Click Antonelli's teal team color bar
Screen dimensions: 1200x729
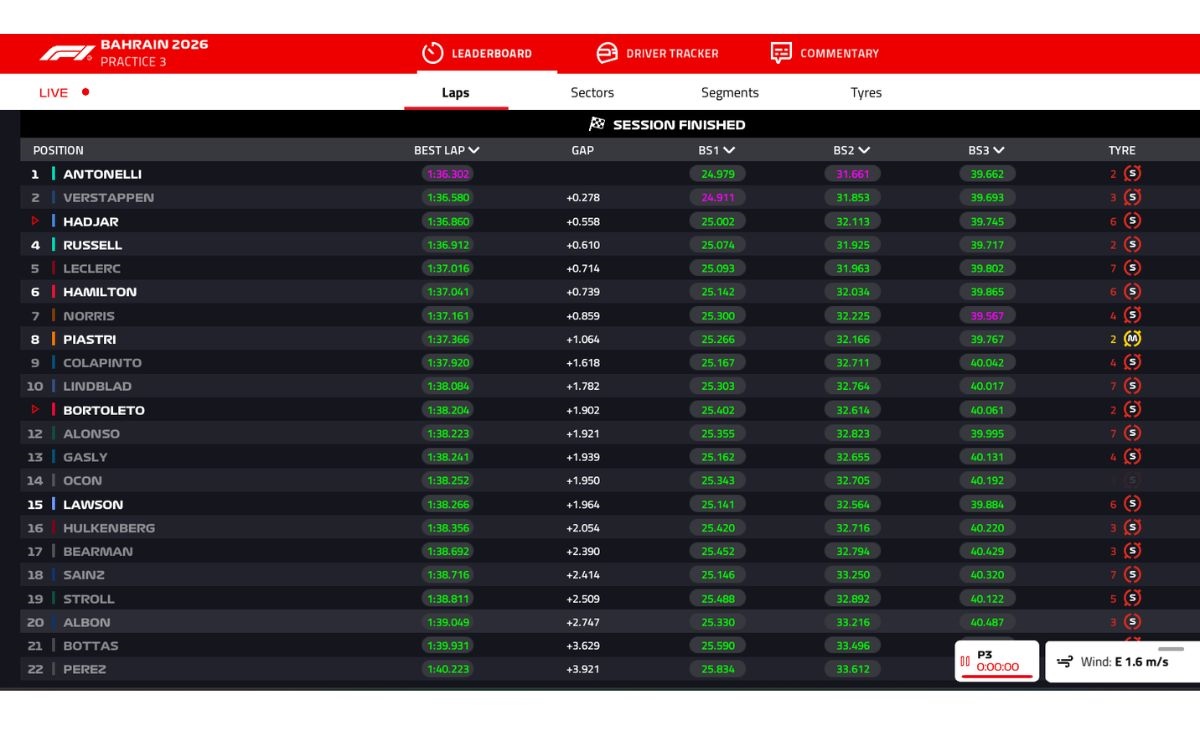(53, 174)
